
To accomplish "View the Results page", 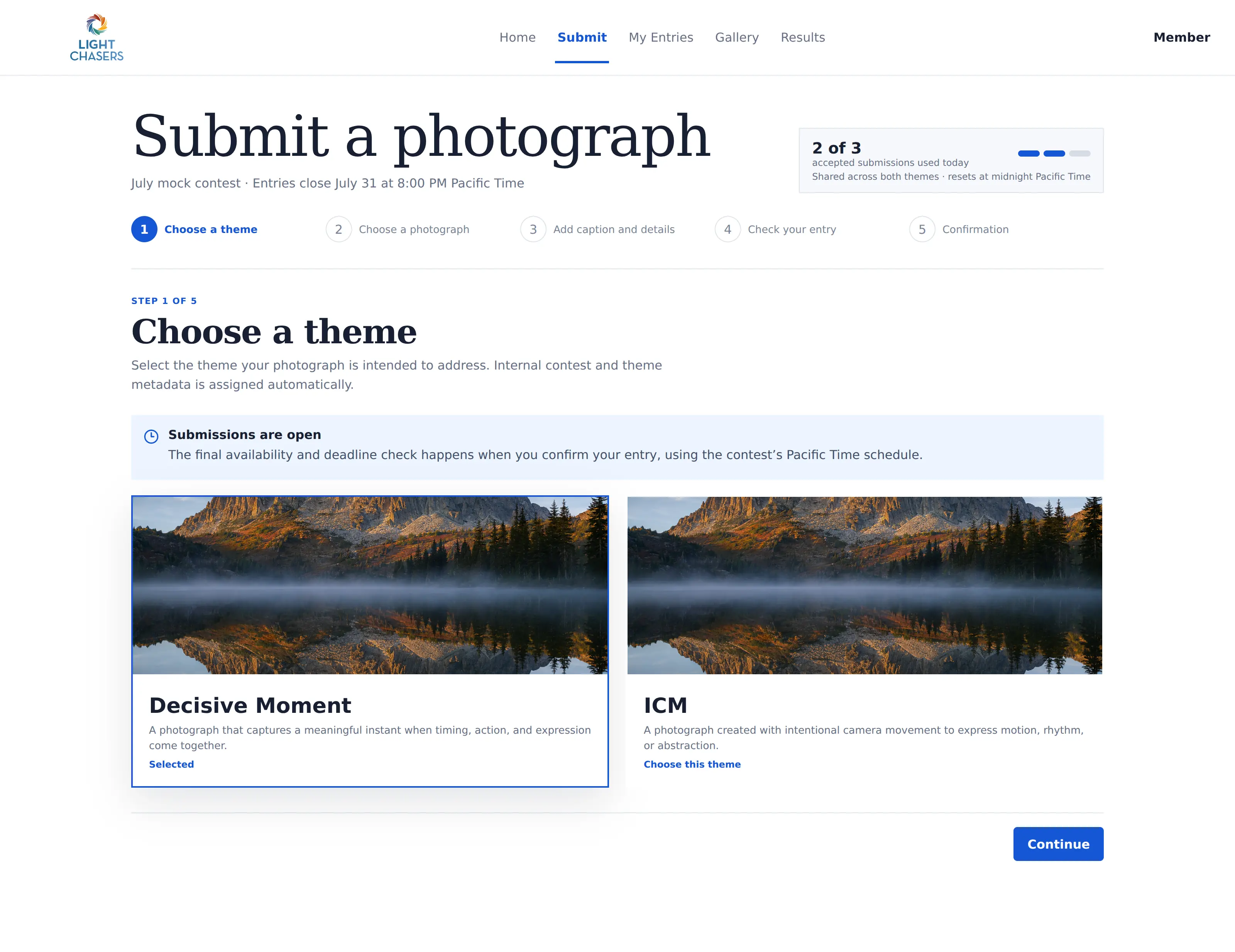I will tap(803, 37).
